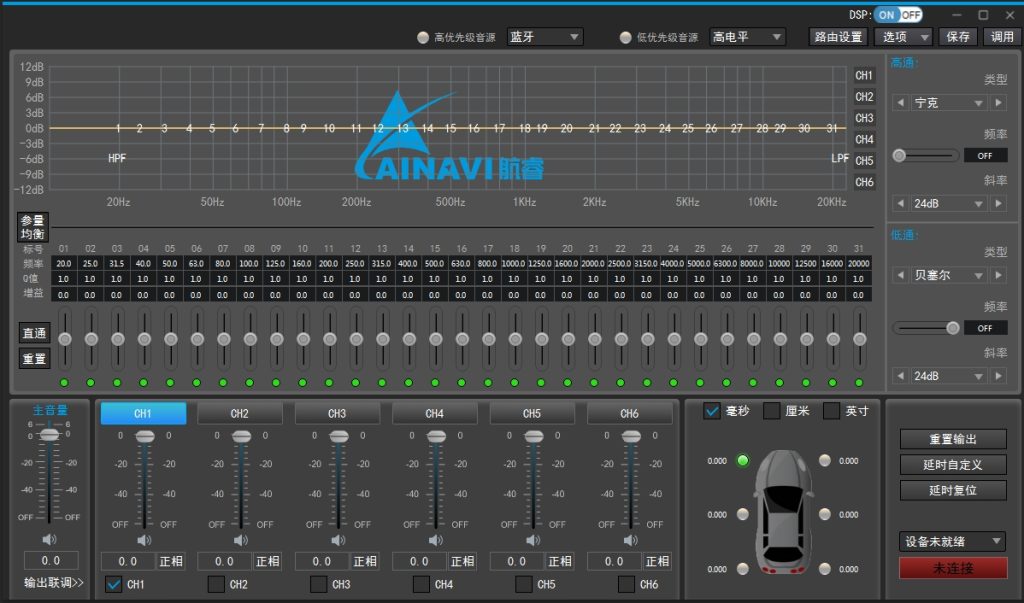Viewport: 1024px width, 603px height.
Task: Switch to the CH1 channel tab above faders
Action: pyautogui.click(x=143, y=414)
